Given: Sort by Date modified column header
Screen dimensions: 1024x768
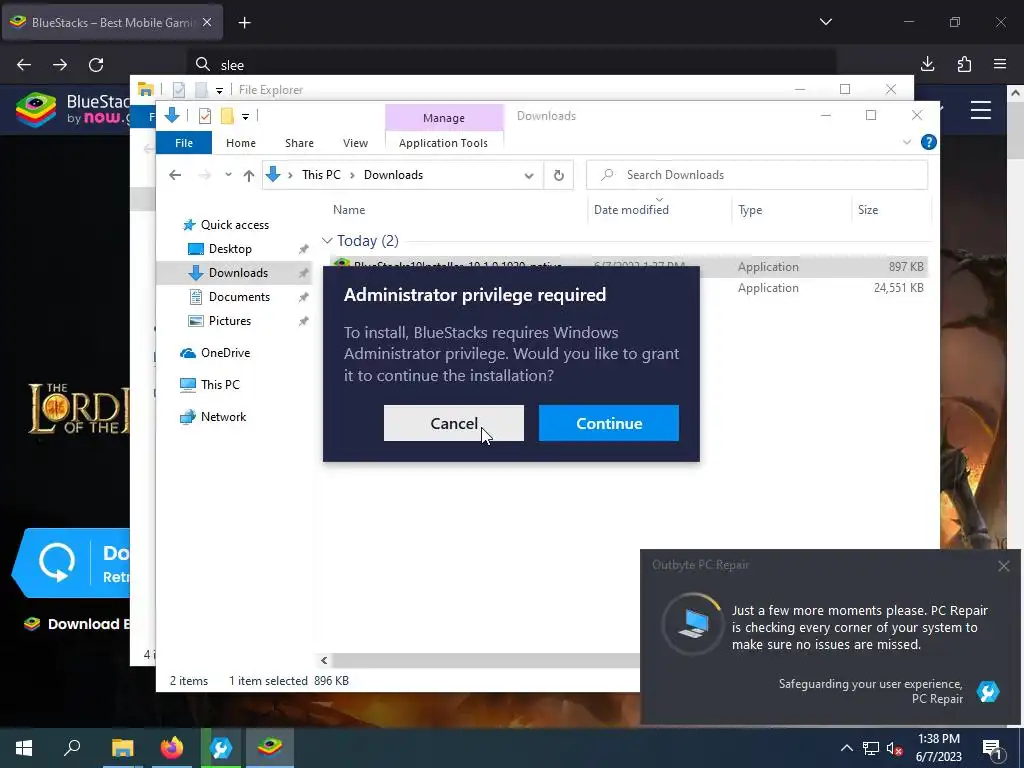Looking at the screenshot, I should (x=631, y=210).
